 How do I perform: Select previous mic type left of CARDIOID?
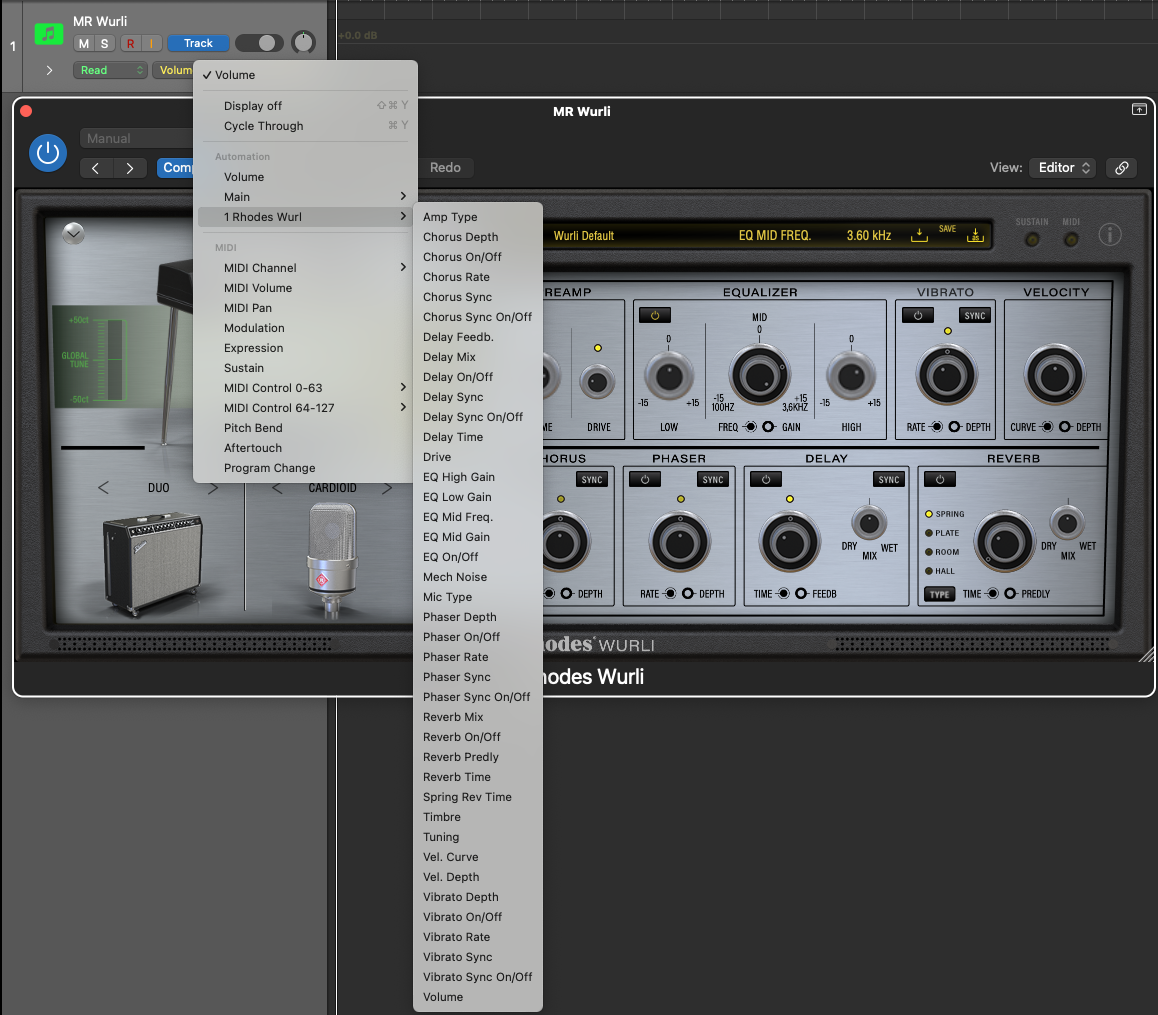pos(277,488)
